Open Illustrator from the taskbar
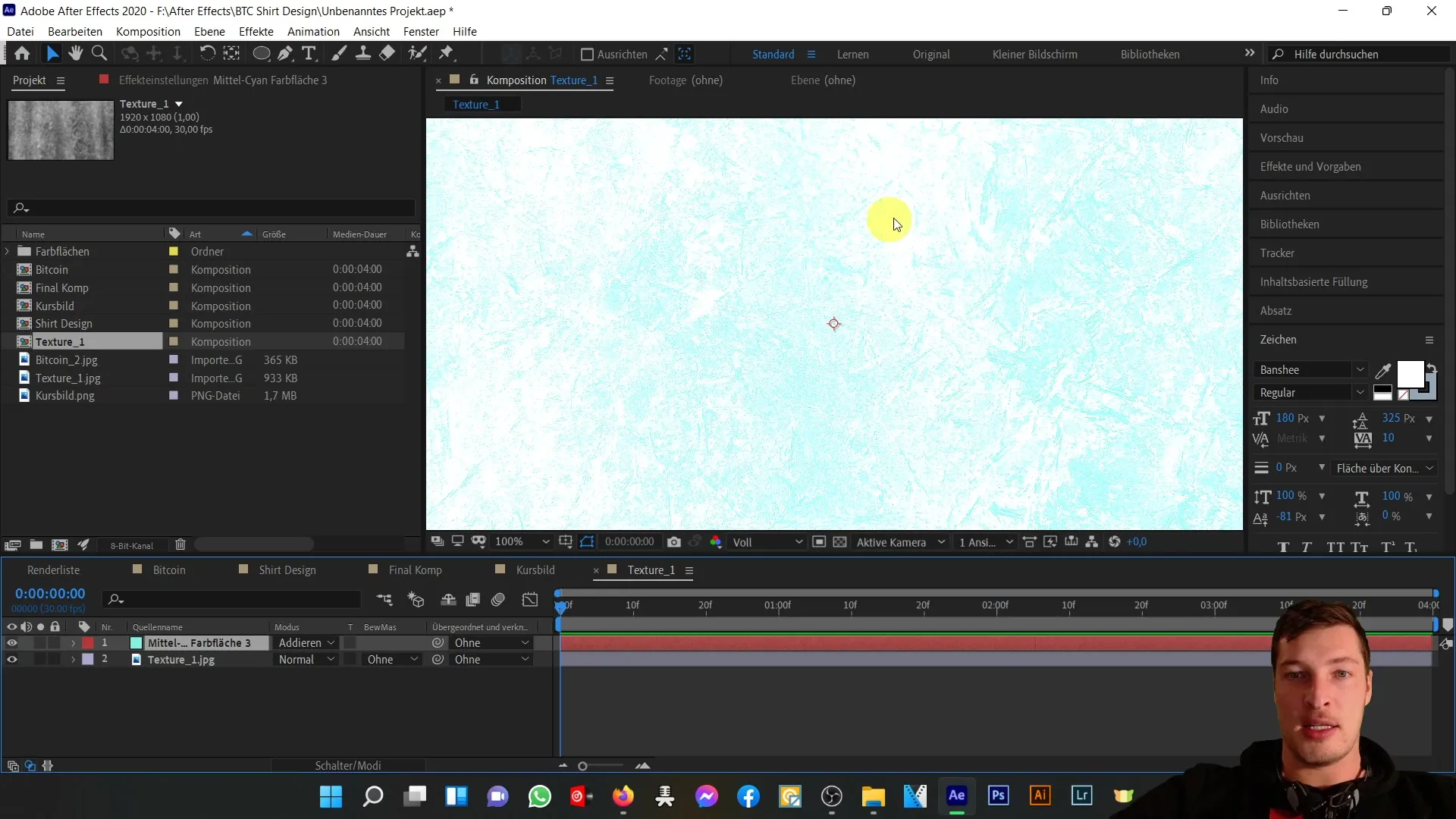This screenshot has height=819, width=1456. tap(1040, 795)
